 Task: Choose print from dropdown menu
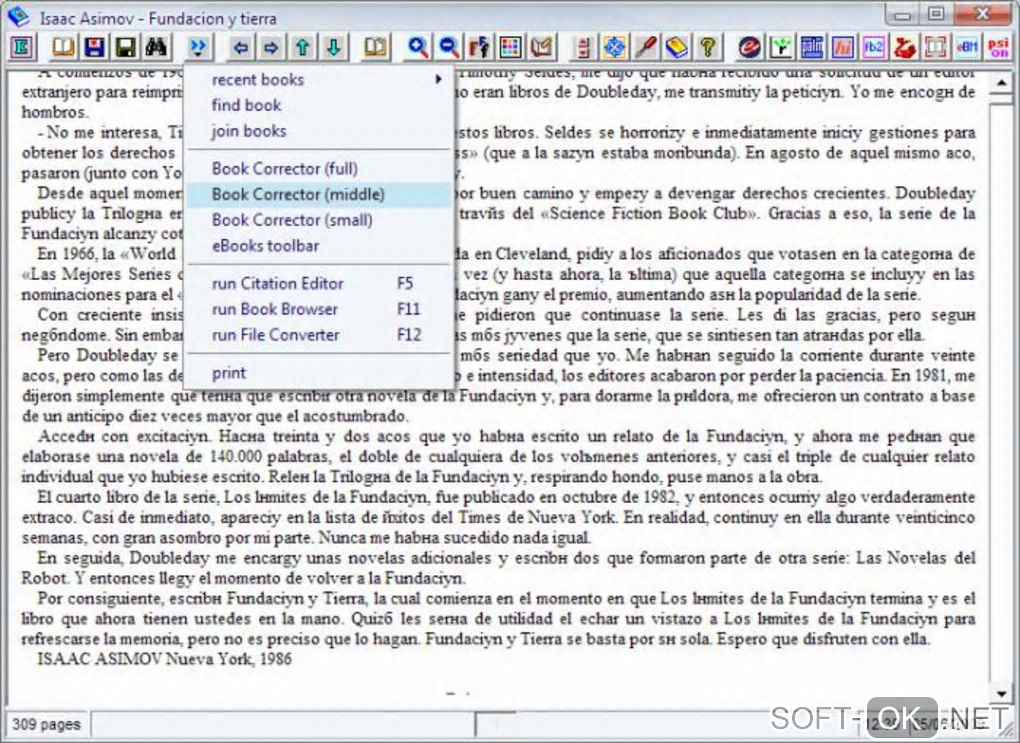coord(319,373)
